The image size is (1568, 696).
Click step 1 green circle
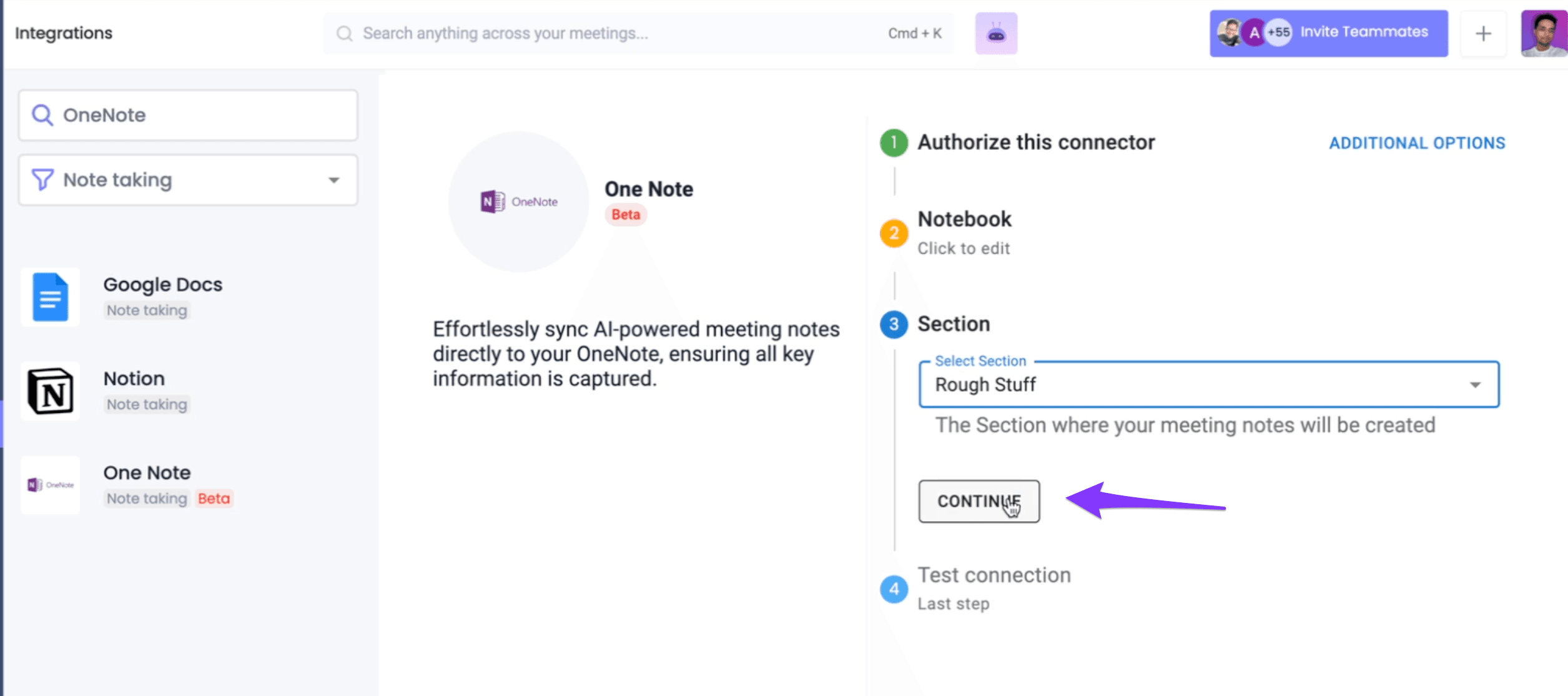(894, 142)
